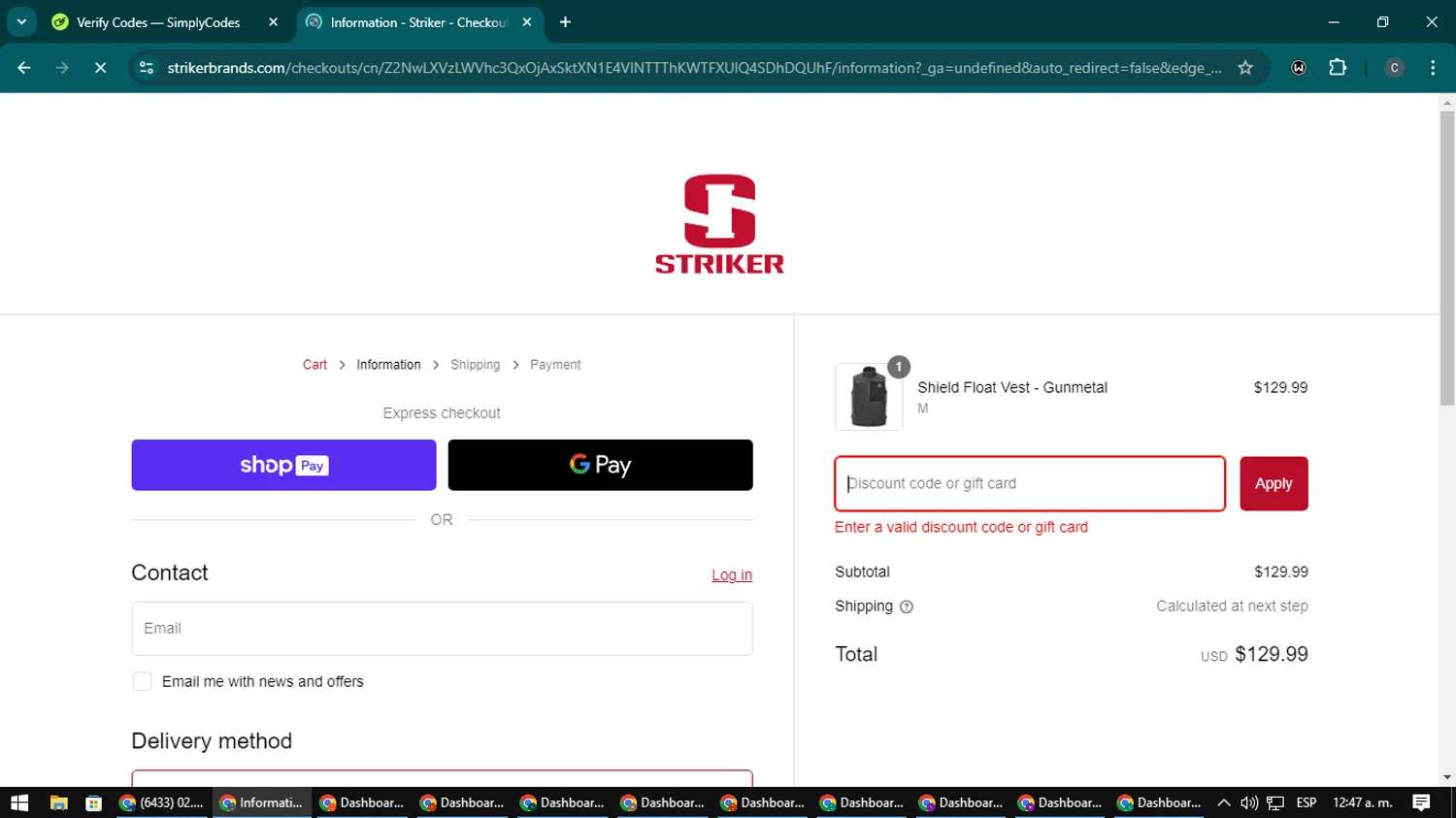Show hidden system tray icons
The image size is (1456, 818).
(1224, 802)
